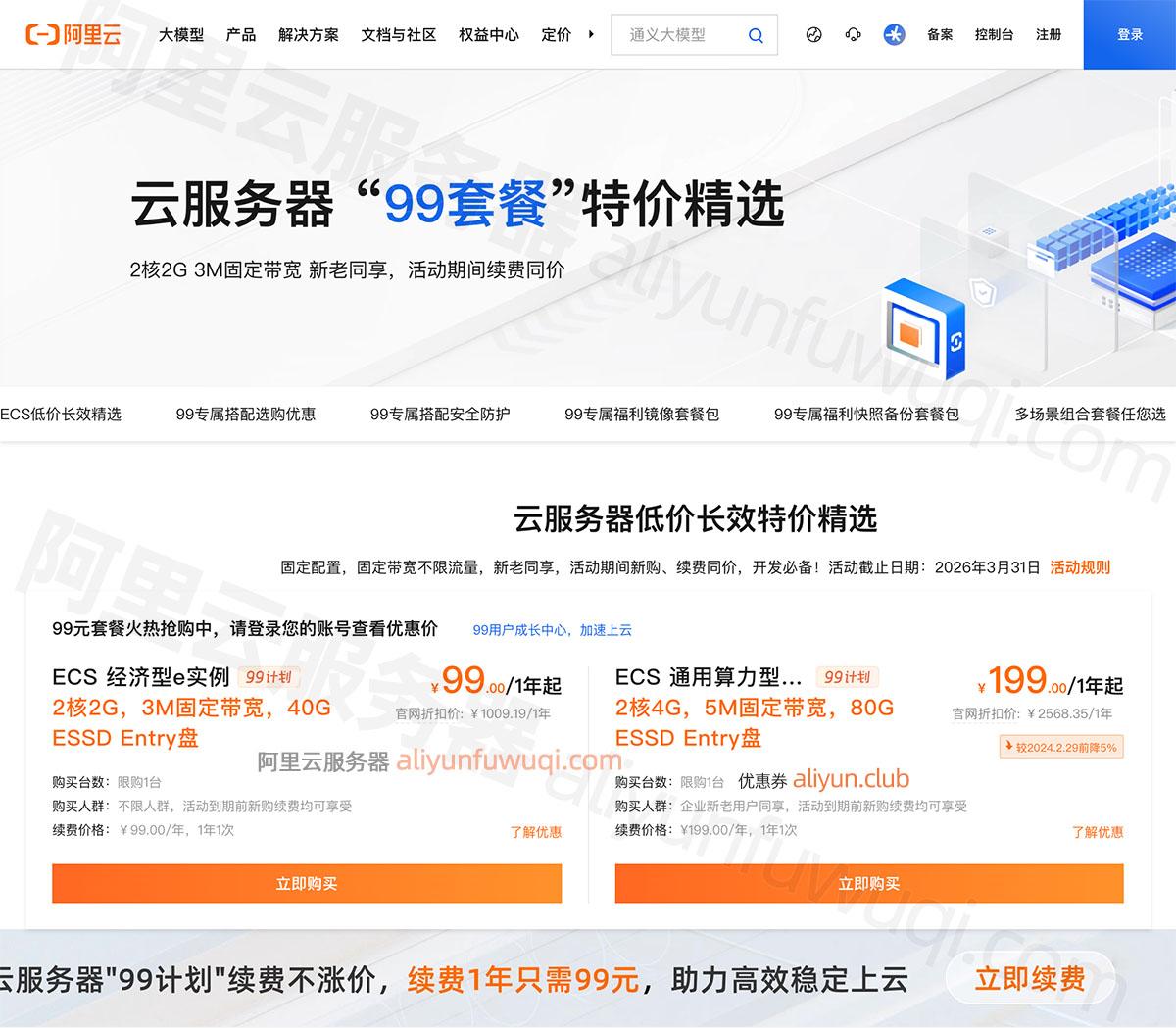This screenshot has width=1176, height=1028.
Task: Click 了解优惠 on the 通用算力型 card
Action: click(1098, 832)
